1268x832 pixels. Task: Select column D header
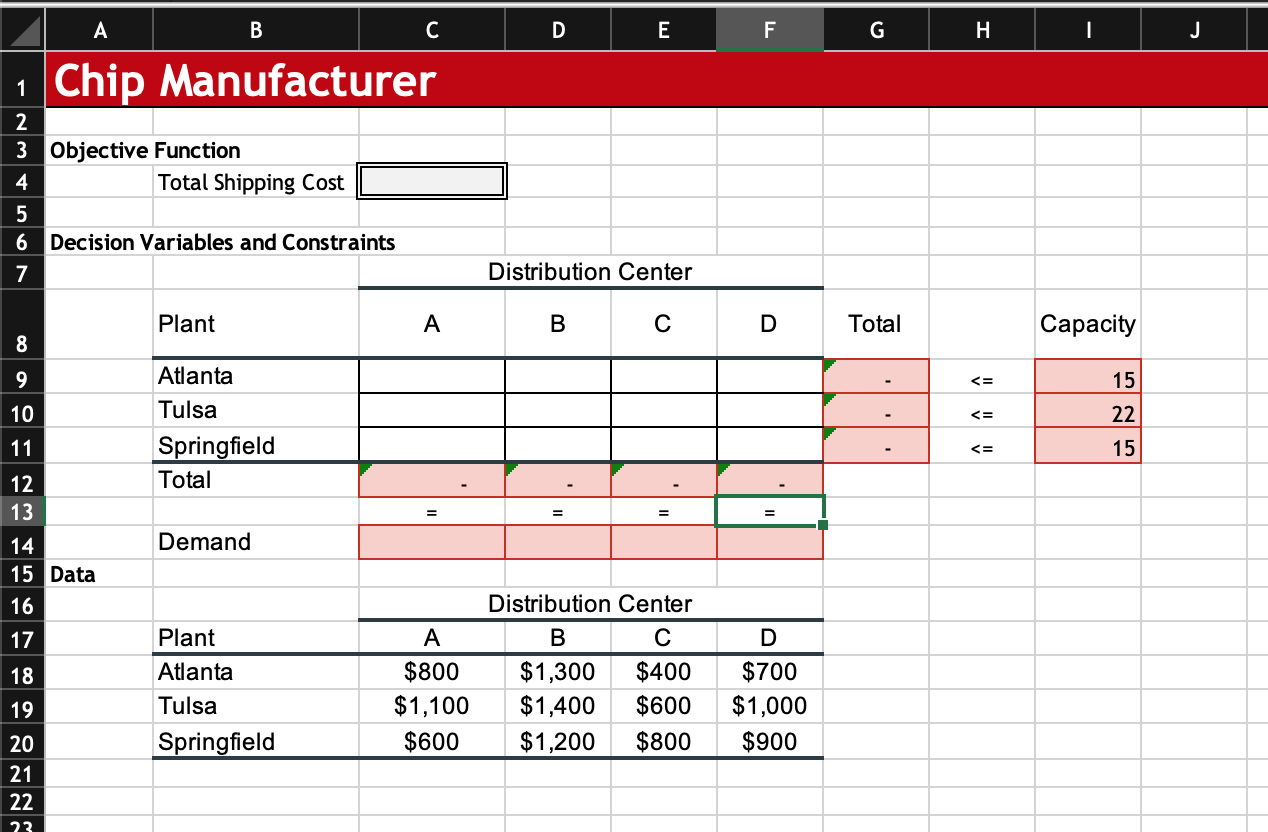[558, 31]
